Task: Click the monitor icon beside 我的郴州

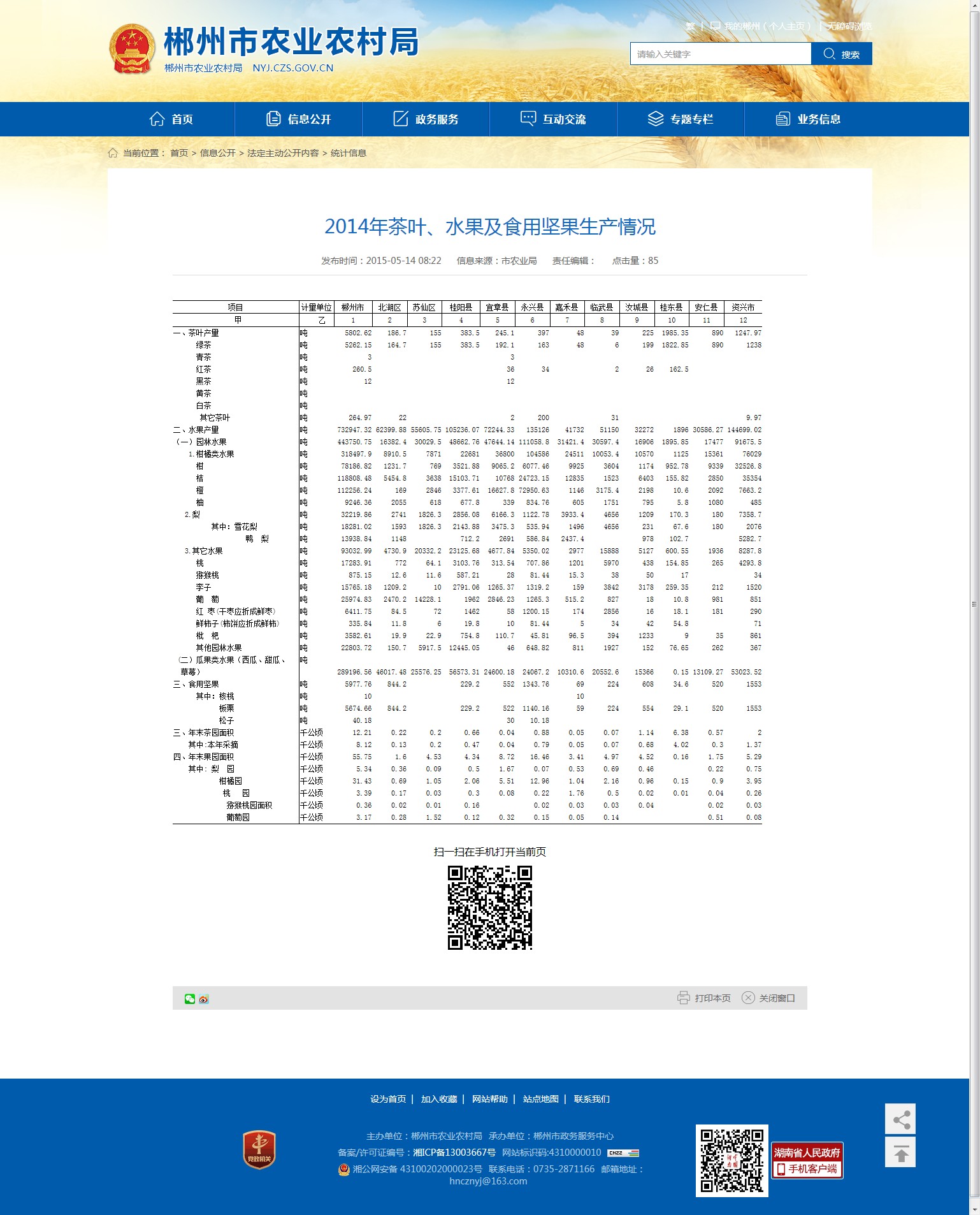Action: coord(715,26)
